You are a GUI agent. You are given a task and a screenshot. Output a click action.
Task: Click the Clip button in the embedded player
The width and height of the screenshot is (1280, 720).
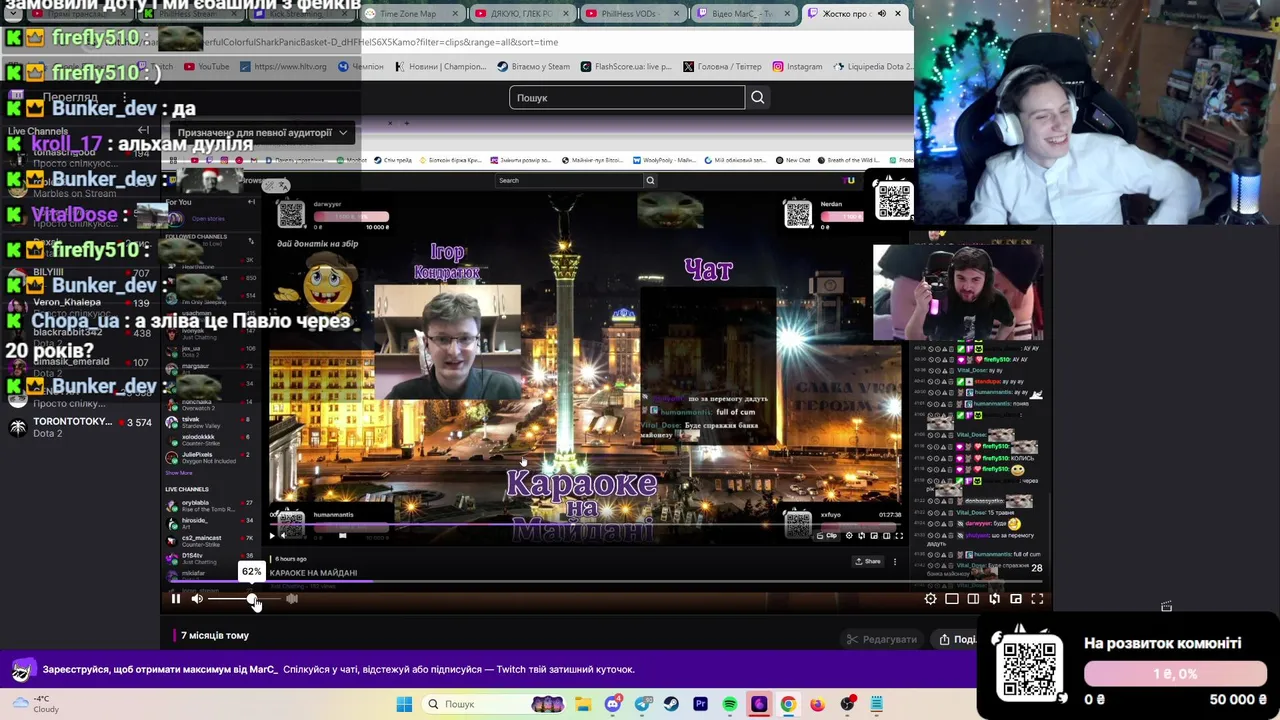827,536
